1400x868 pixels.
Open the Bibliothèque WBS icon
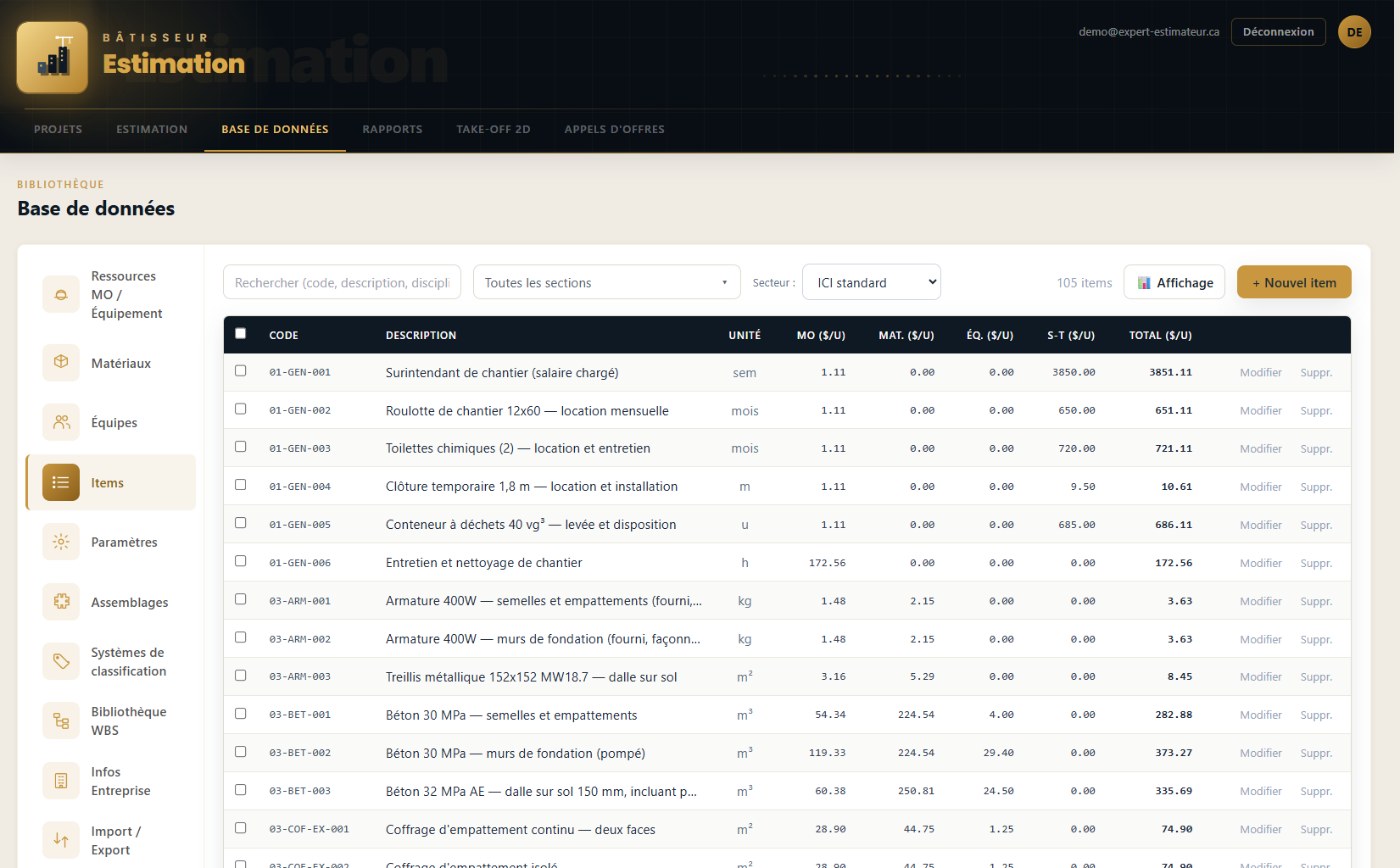pyautogui.click(x=61, y=721)
